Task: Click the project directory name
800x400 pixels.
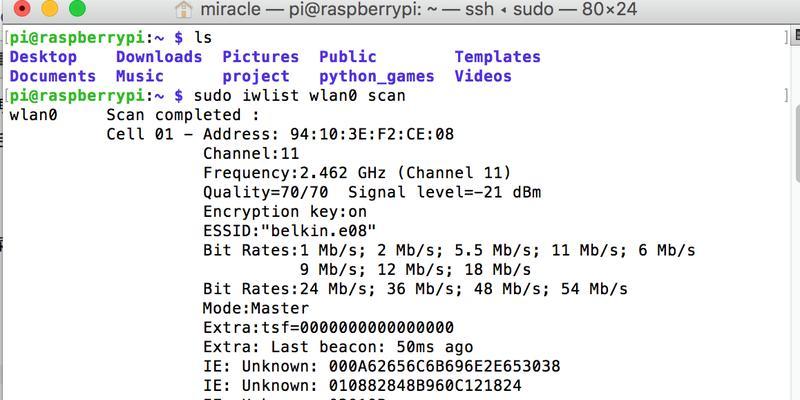Action: (x=255, y=76)
